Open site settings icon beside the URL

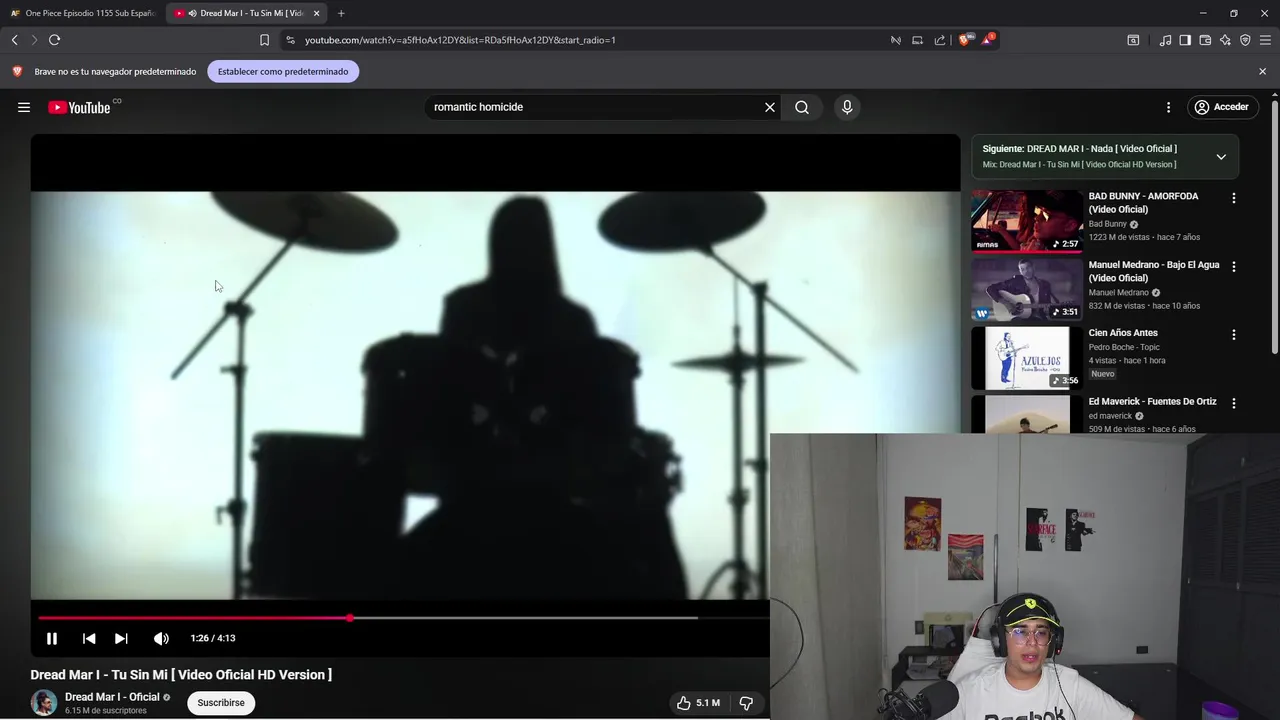click(x=290, y=40)
